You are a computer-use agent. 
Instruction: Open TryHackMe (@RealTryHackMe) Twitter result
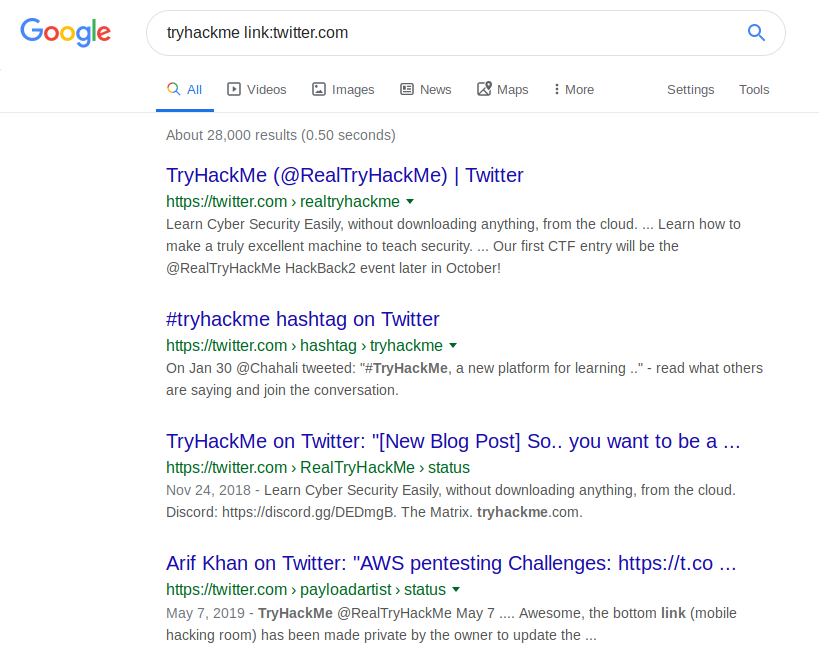(345, 175)
